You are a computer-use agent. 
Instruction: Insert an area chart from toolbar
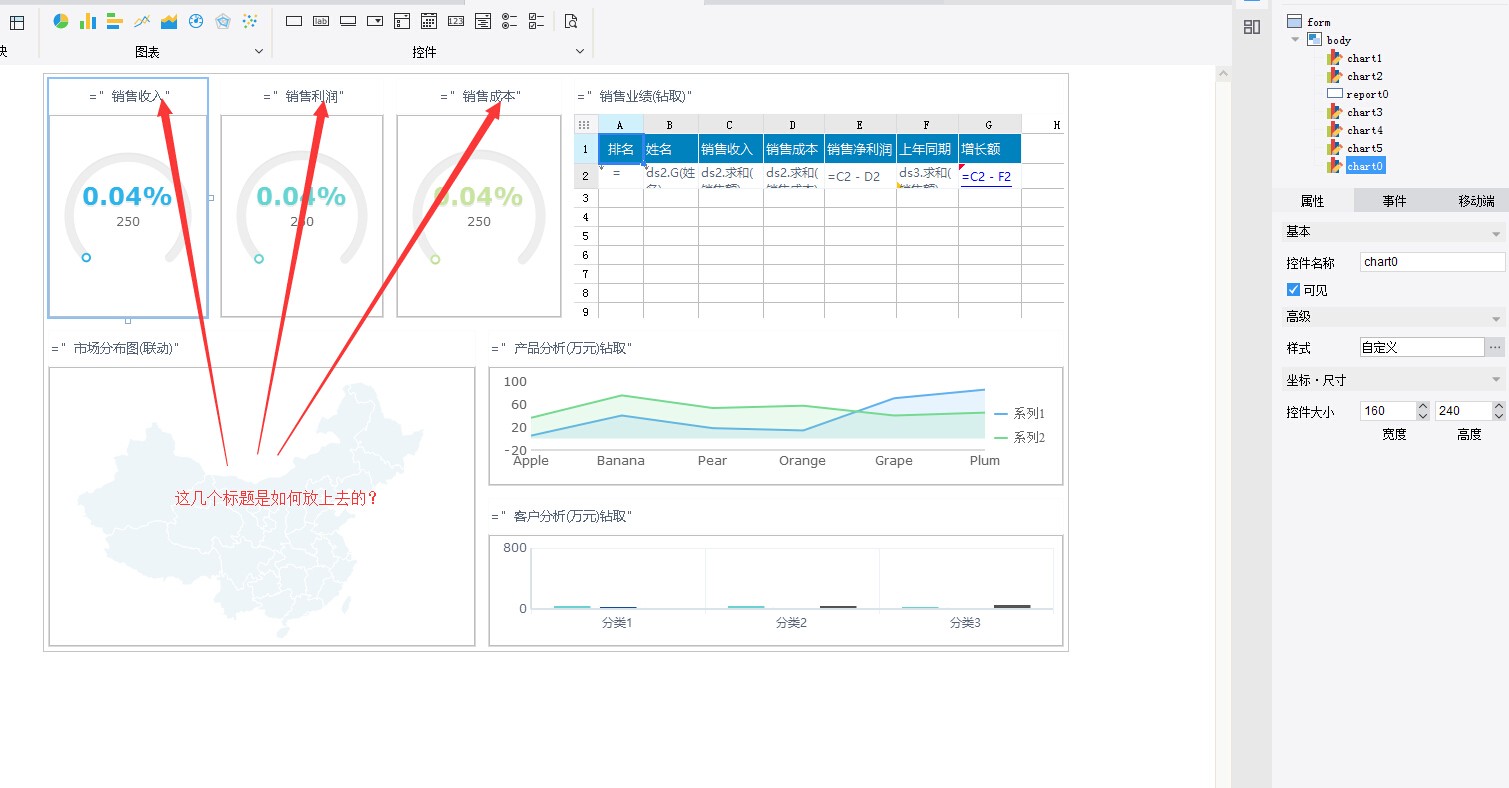pos(169,21)
